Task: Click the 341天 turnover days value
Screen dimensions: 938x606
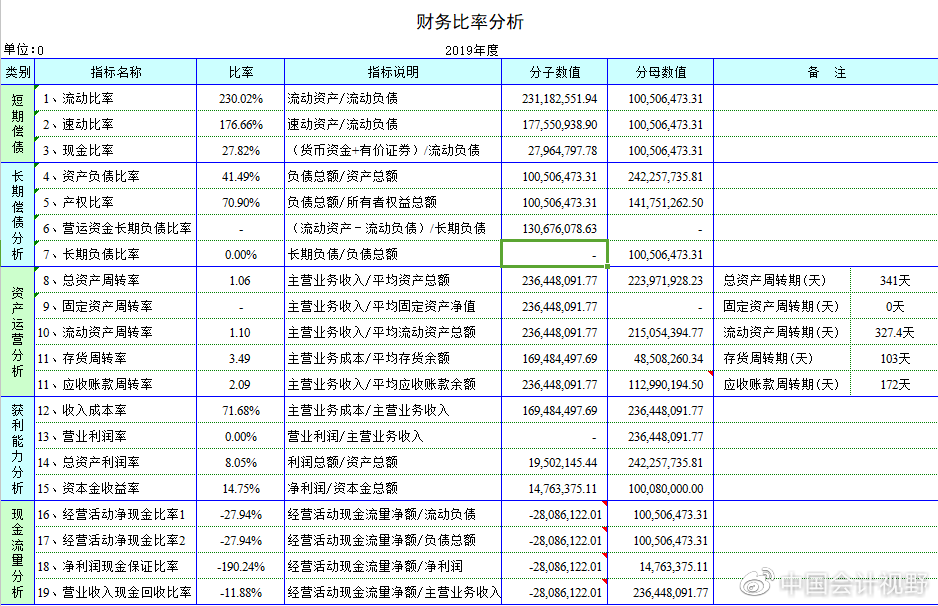Action: [894, 281]
